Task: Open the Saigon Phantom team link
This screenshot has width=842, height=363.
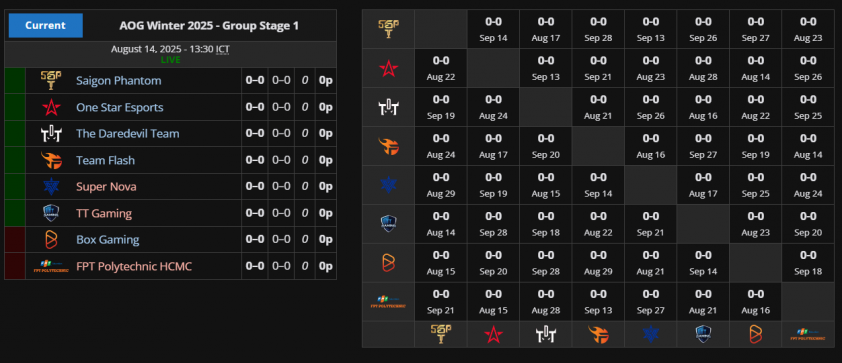Action: 119,81
